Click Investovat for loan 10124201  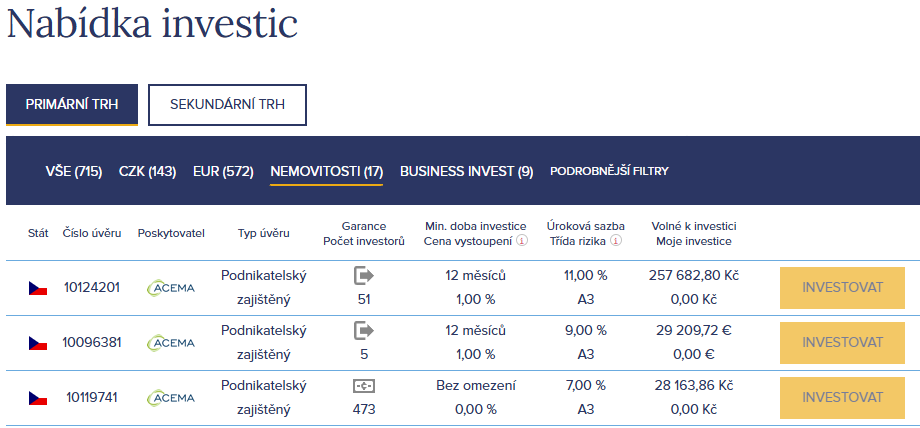842,288
